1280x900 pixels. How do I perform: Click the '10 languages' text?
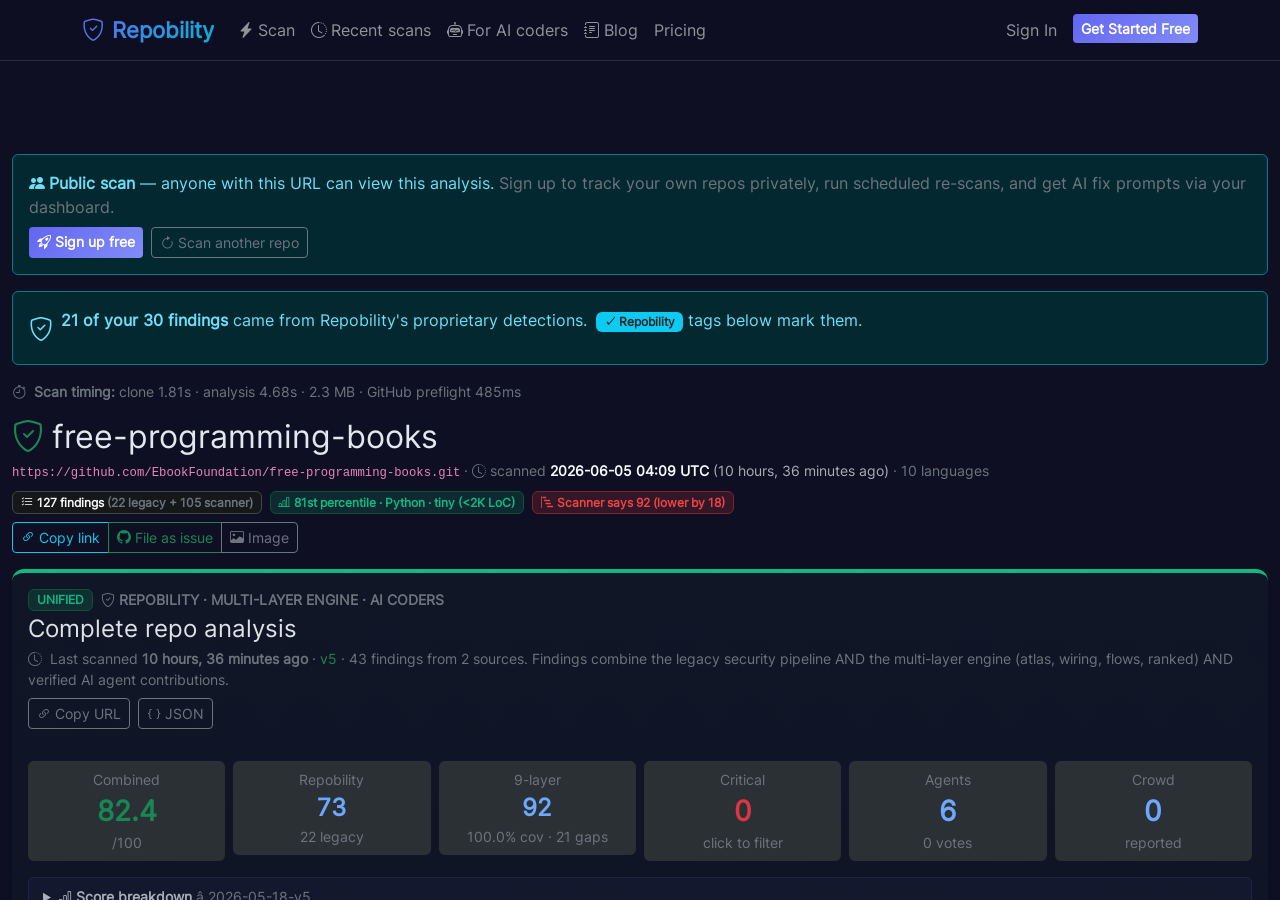click(945, 471)
